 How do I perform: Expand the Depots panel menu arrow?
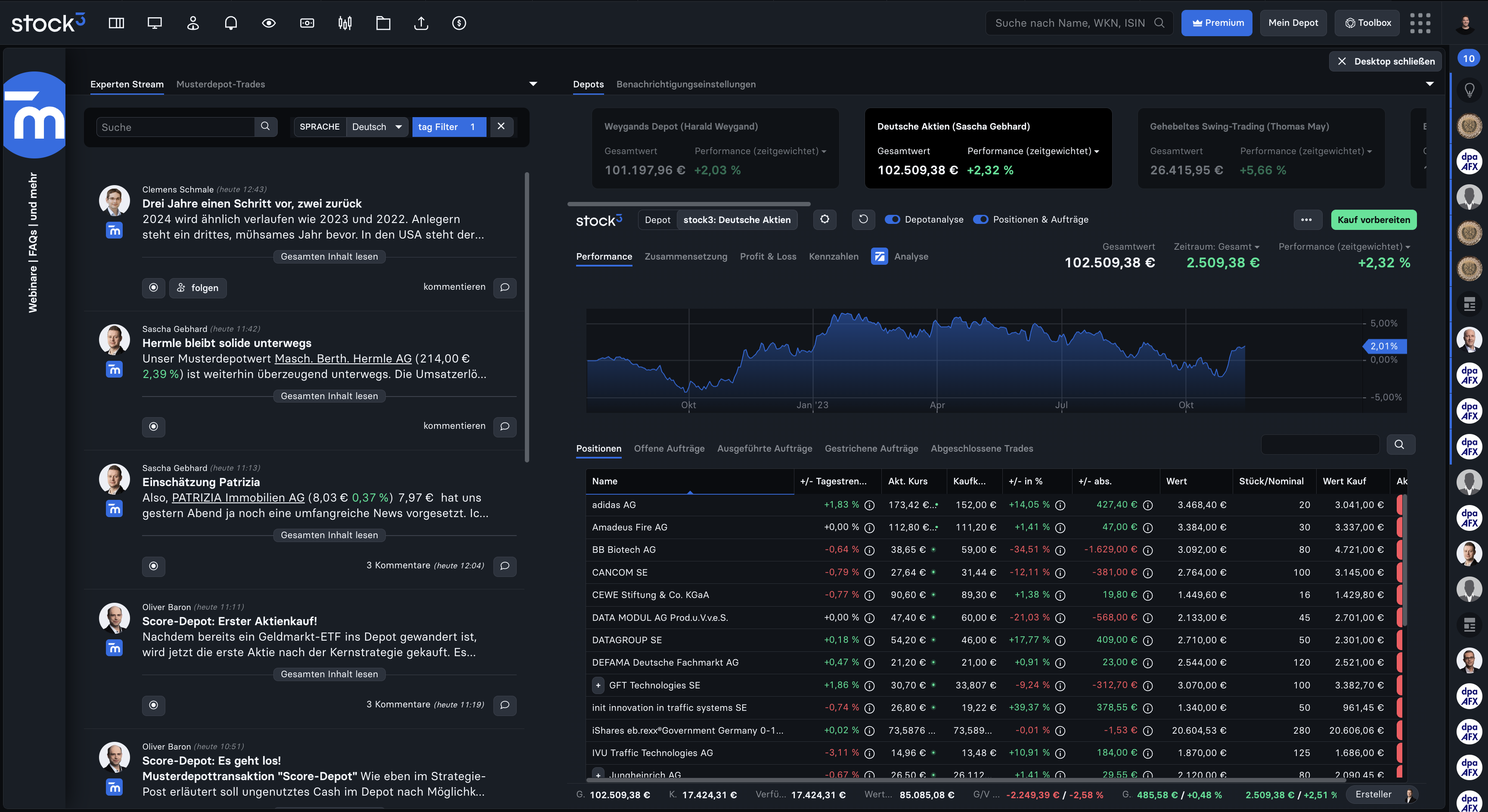coord(1429,84)
